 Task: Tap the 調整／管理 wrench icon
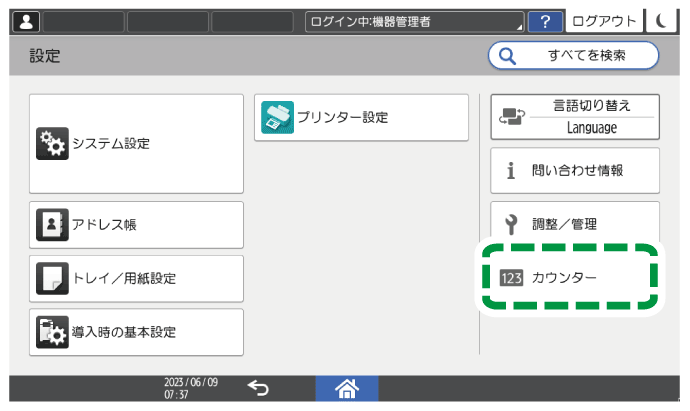(511, 224)
